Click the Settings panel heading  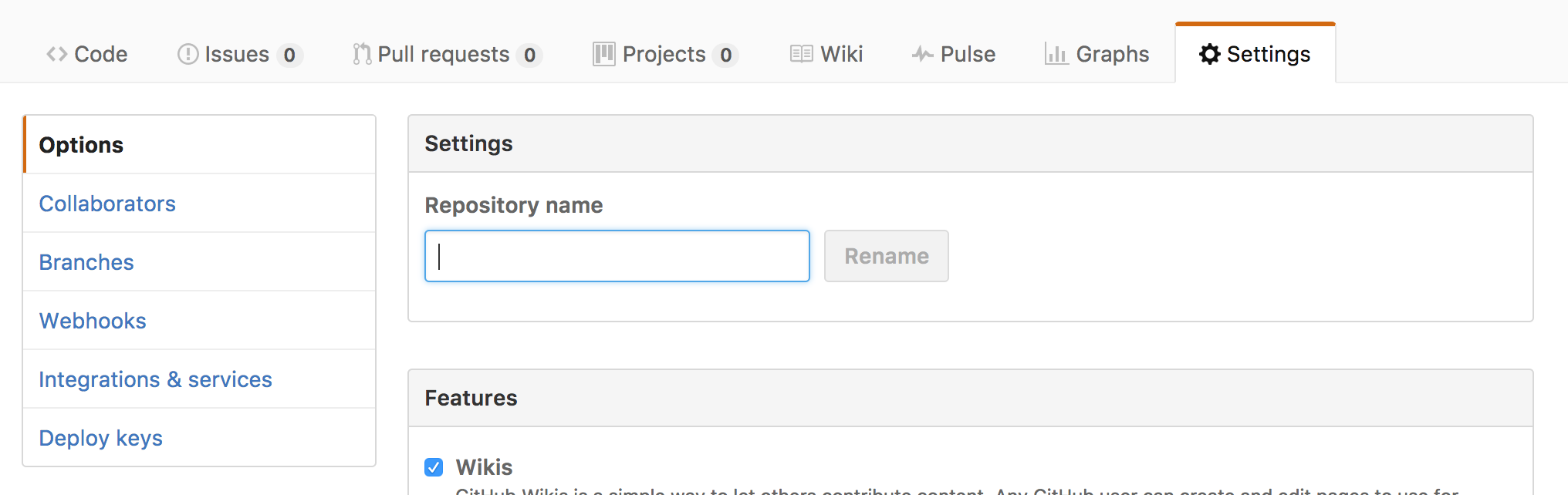click(x=468, y=143)
